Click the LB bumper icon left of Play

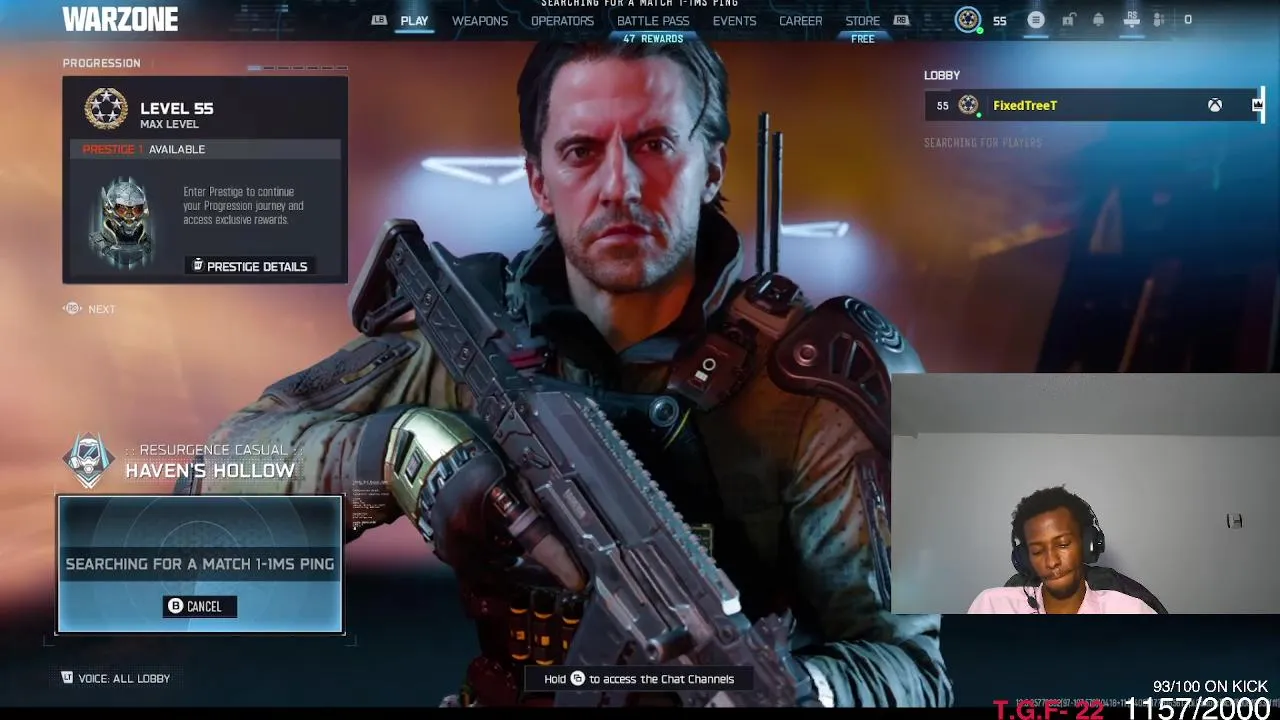pyautogui.click(x=379, y=20)
